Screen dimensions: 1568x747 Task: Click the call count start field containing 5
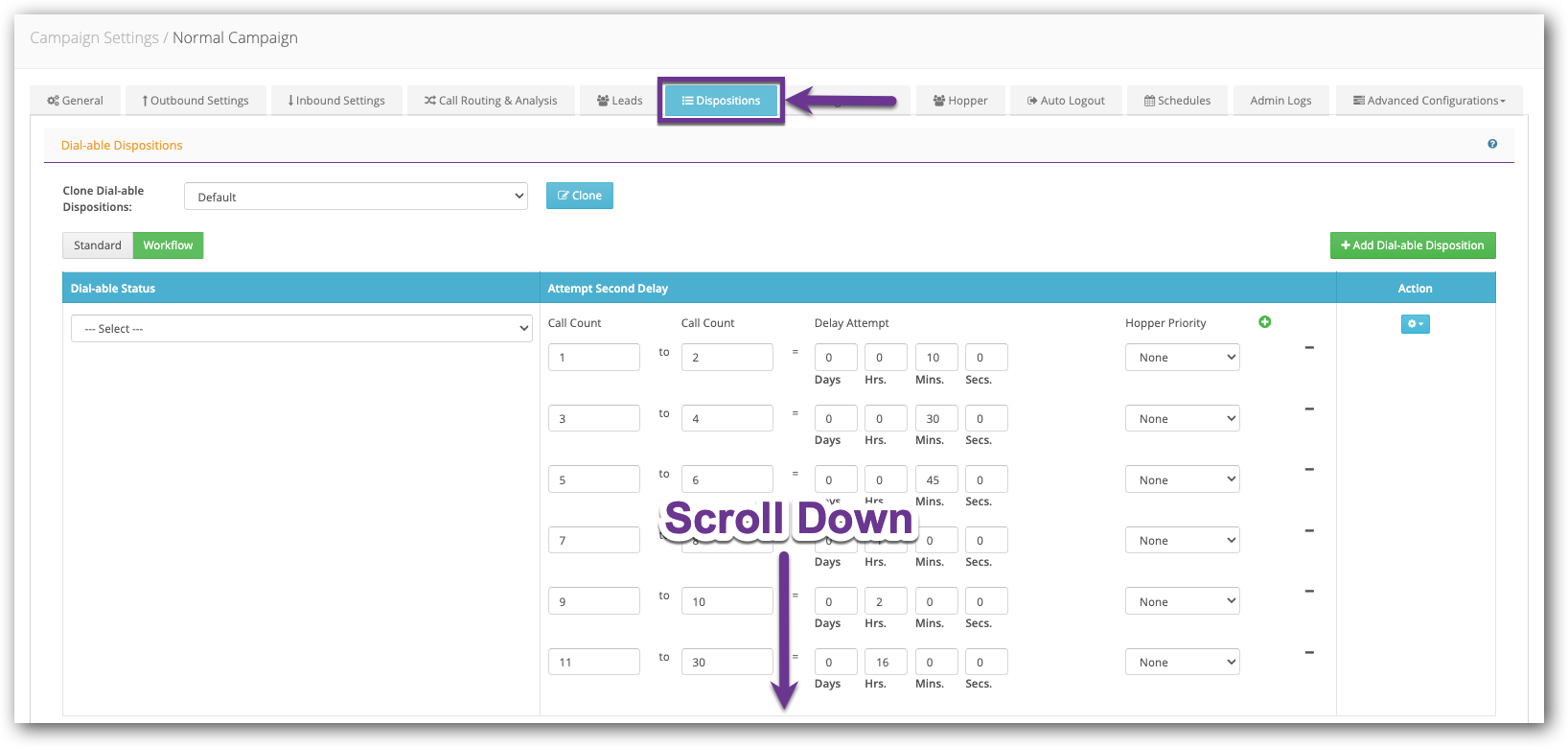tap(594, 479)
